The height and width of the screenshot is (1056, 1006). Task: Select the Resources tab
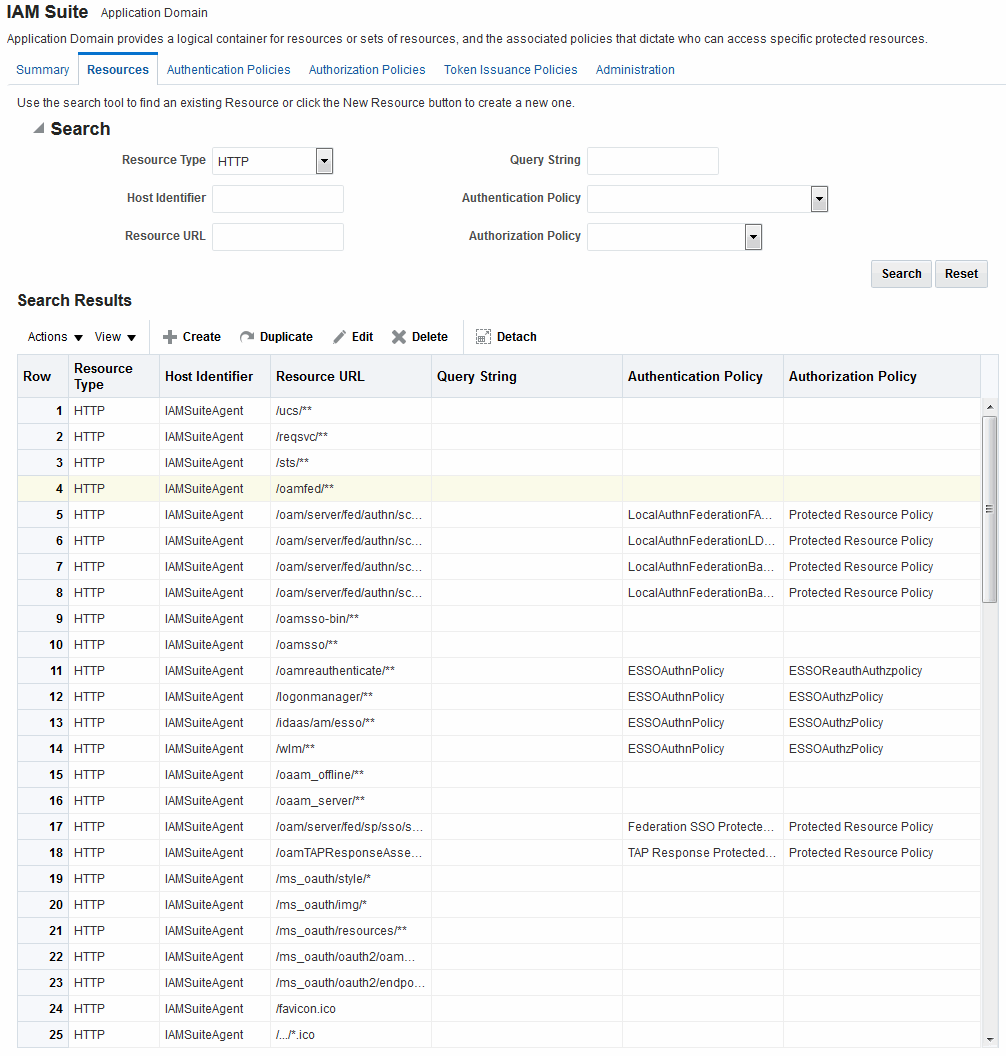pyautogui.click(x=118, y=69)
